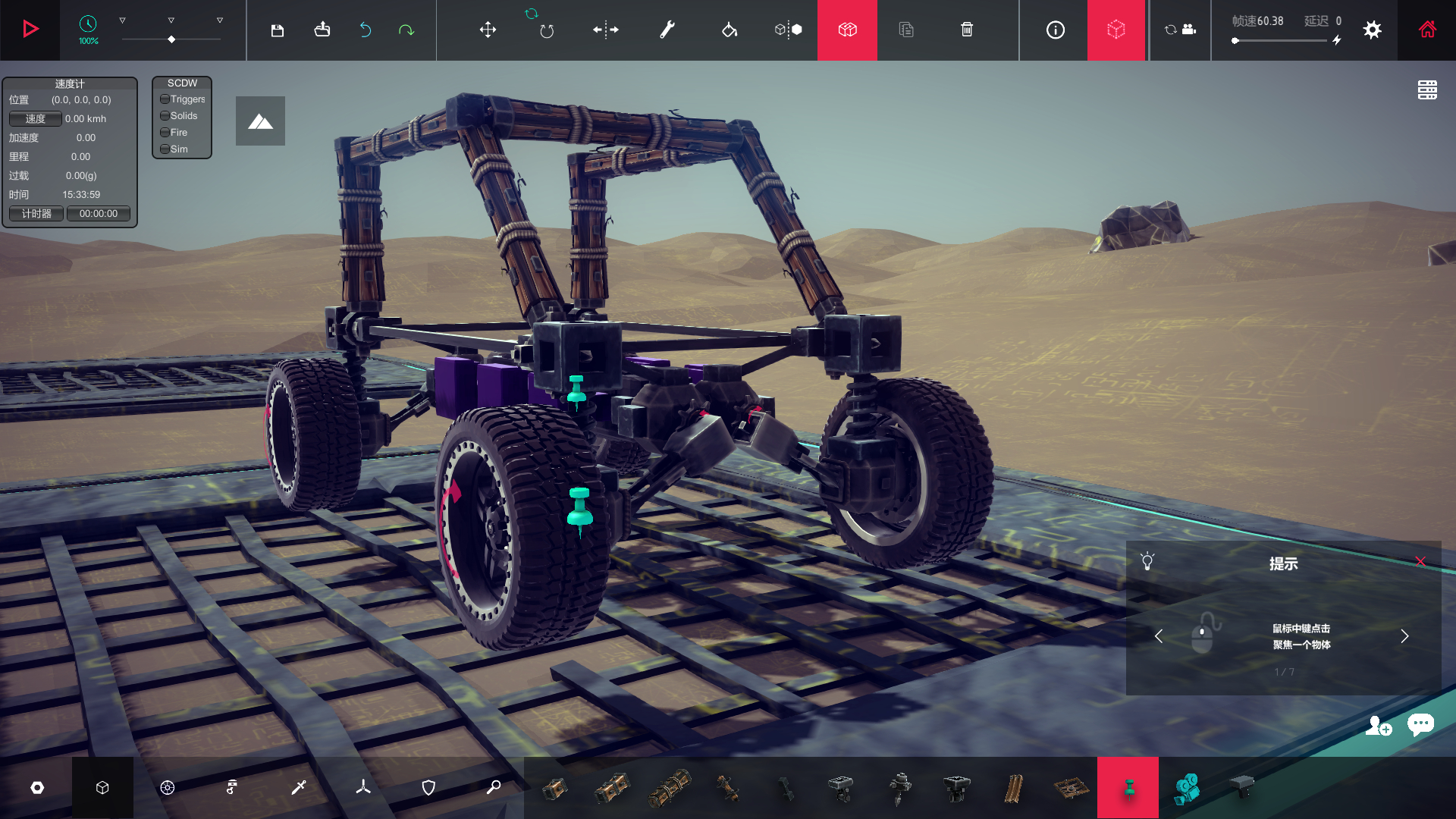Click the 00:00:00 timer display

coord(99,214)
